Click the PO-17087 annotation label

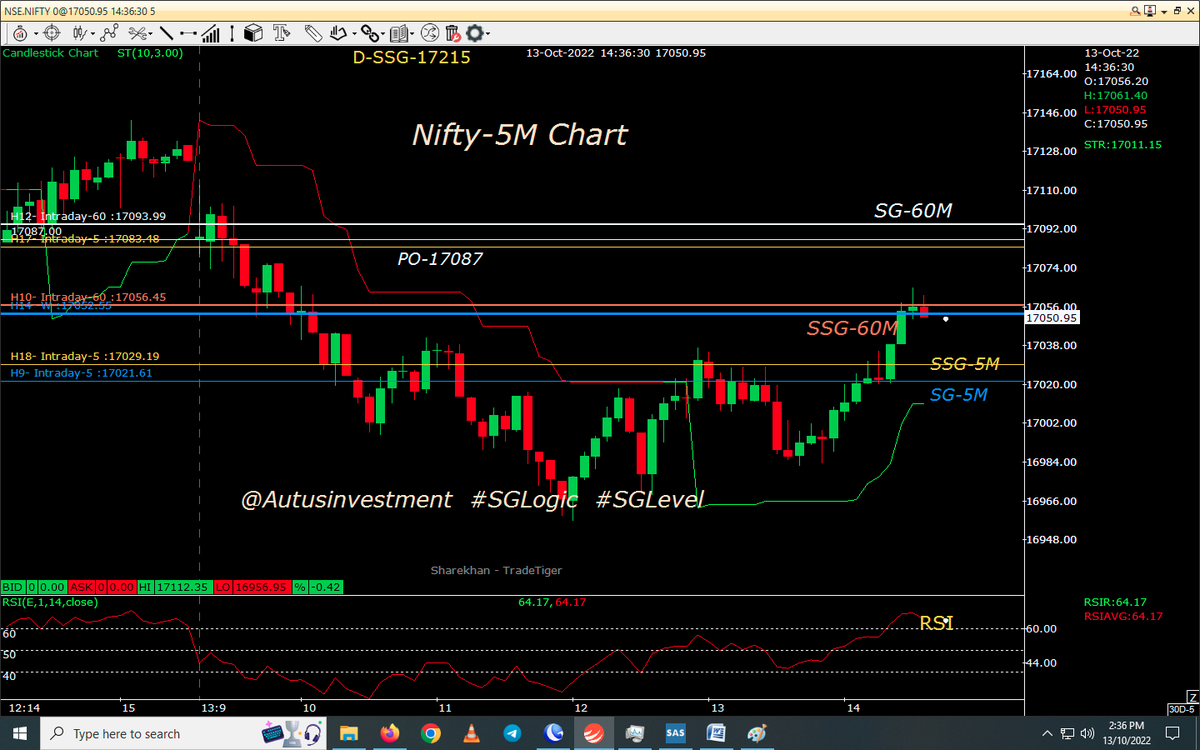coord(441,259)
